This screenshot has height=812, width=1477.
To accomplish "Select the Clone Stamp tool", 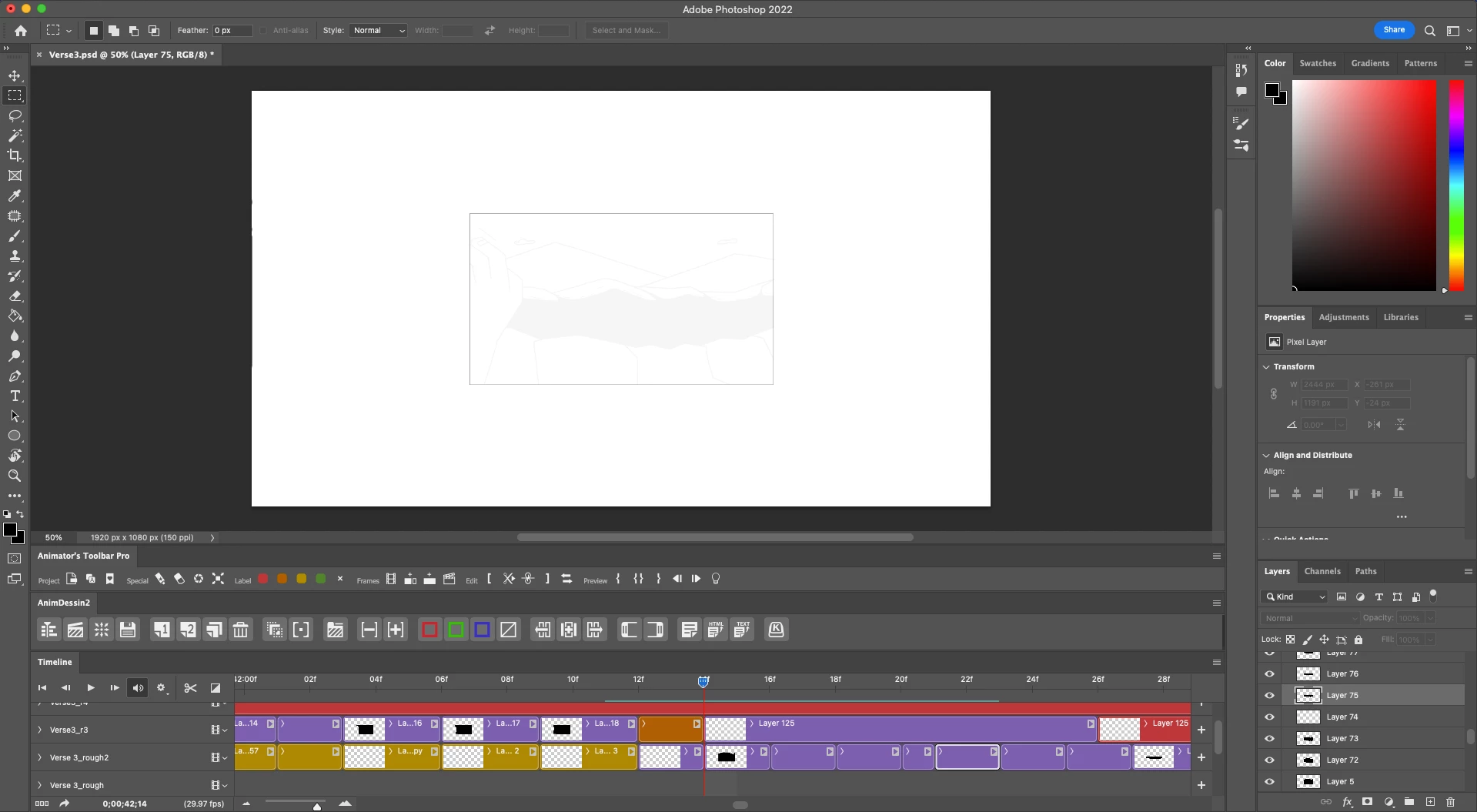I will click(x=15, y=256).
